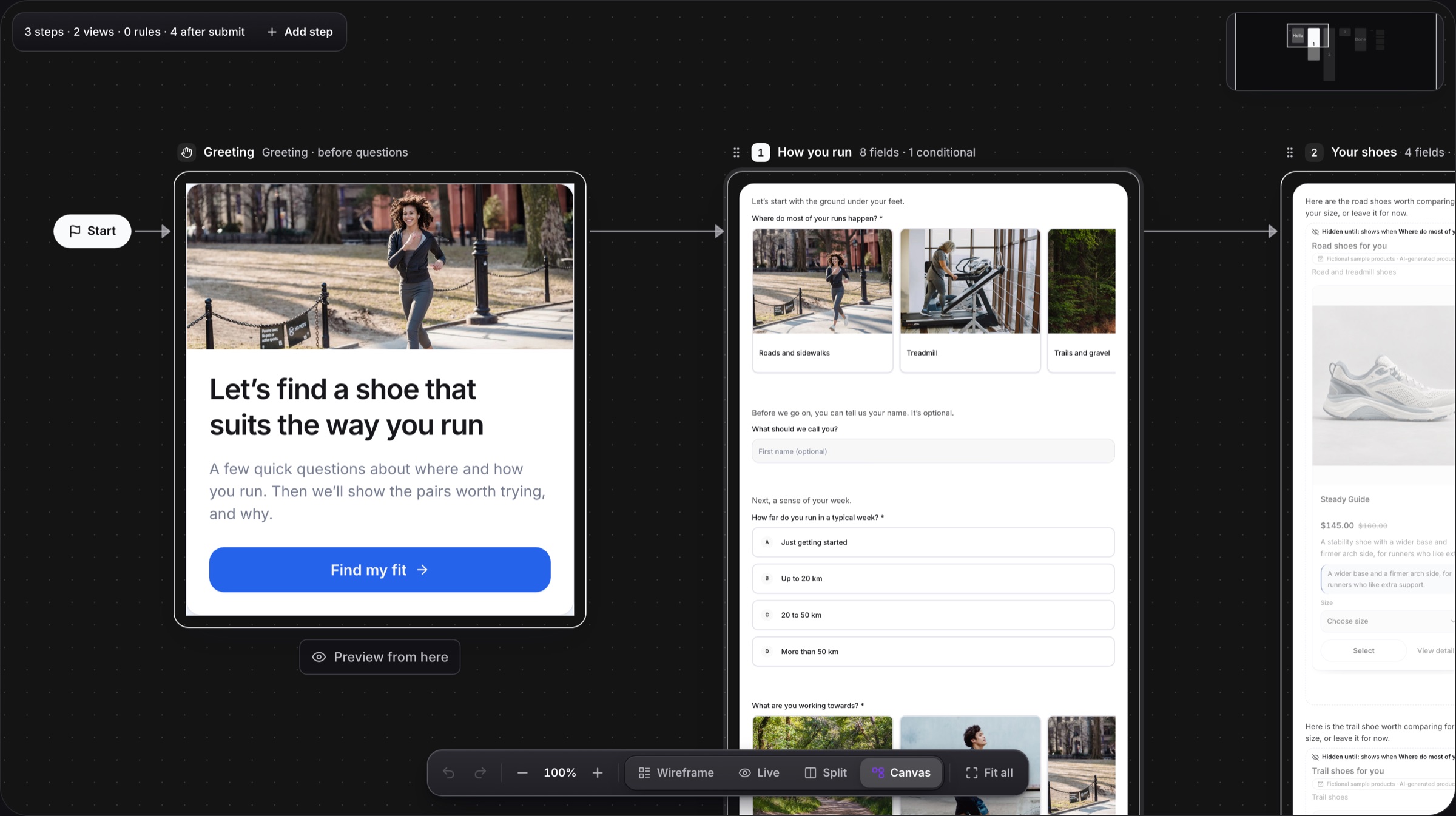Switch to Split view
The width and height of the screenshot is (1456, 816).
tap(826, 772)
